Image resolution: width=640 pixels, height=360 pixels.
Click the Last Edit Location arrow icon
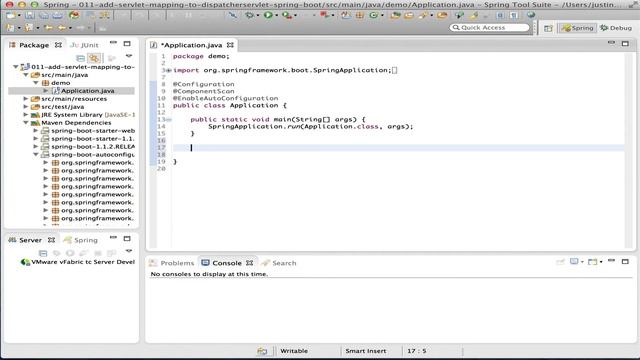(49, 28)
